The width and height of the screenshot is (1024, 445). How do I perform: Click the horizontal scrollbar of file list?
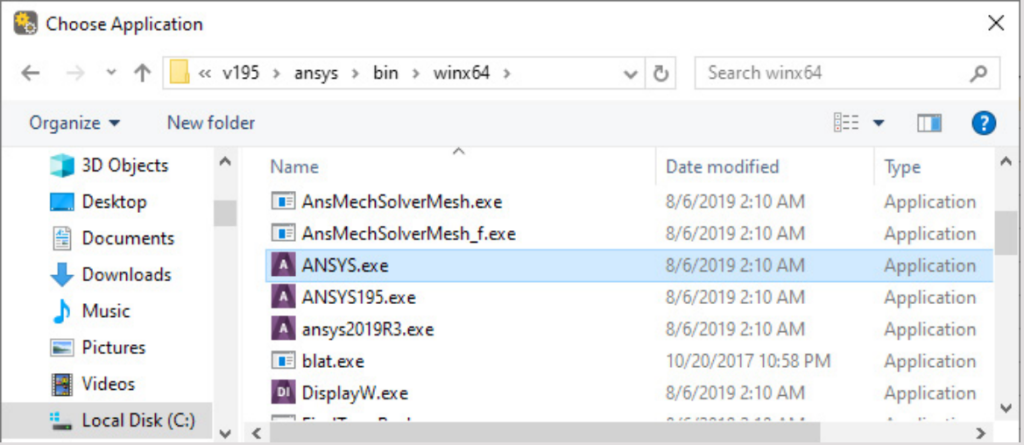(x=545, y=433)
